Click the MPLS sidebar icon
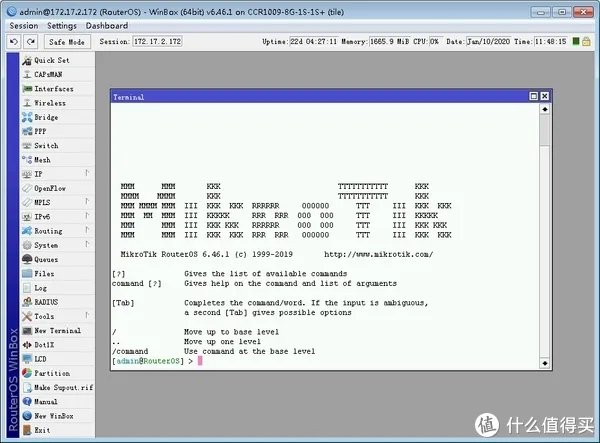Screen dimensions: 600x443 27,202
